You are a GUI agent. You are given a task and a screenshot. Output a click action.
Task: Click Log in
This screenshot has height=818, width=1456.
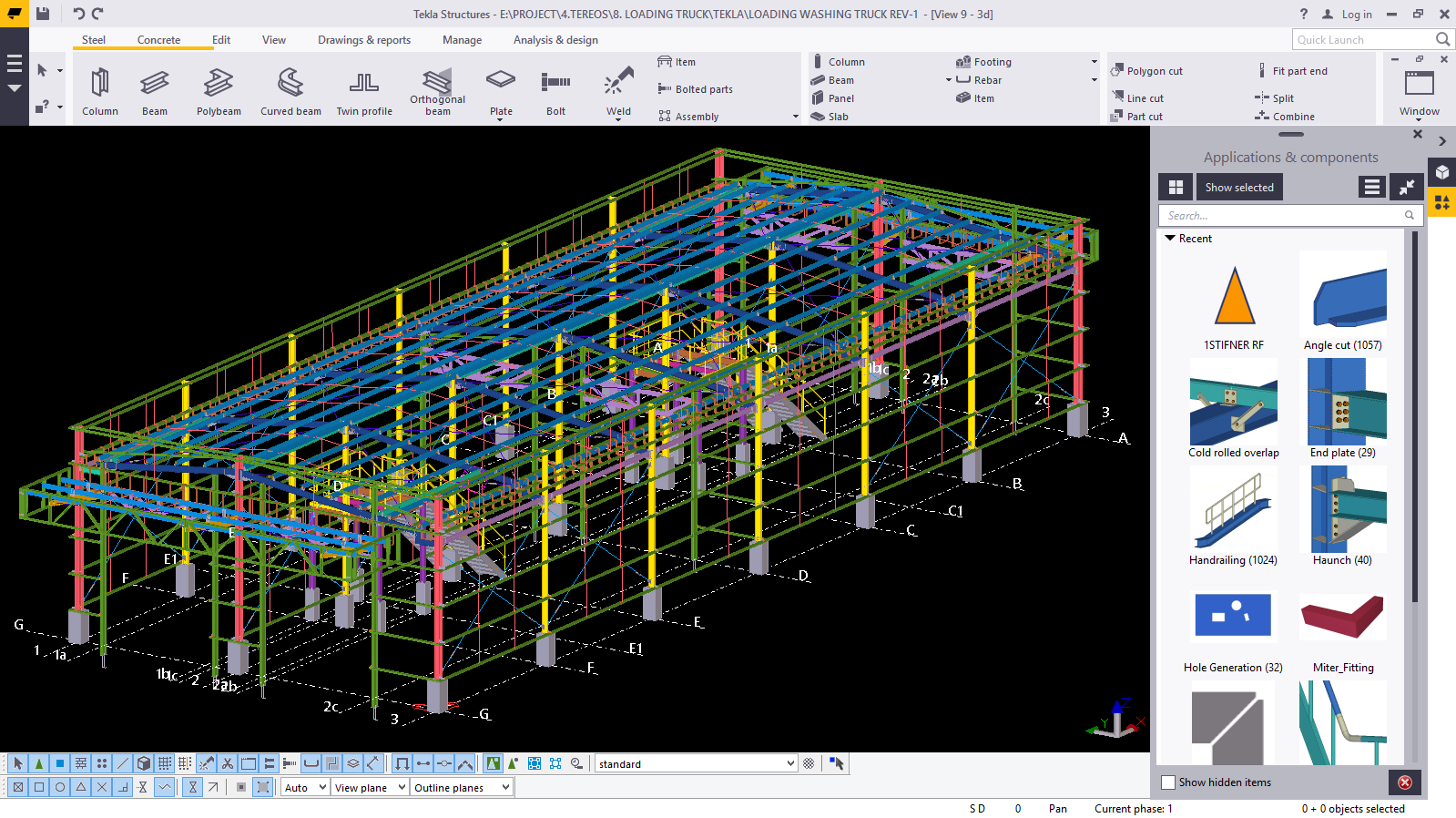[x=1347, y=14]
